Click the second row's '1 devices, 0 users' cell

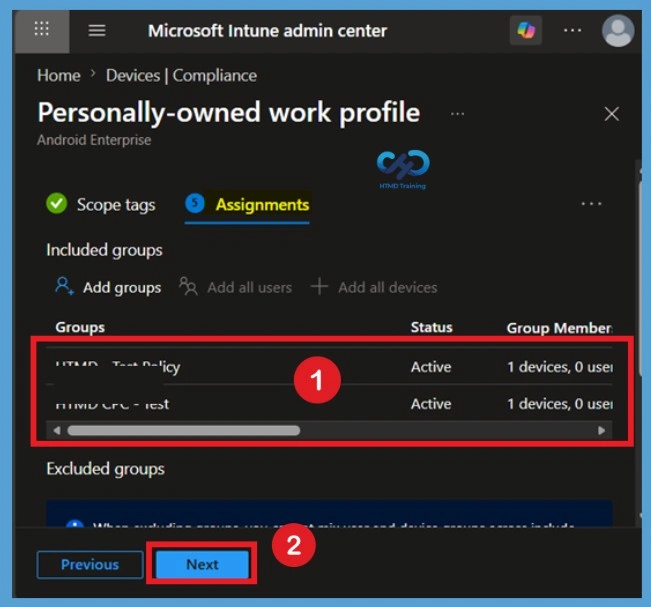[560, 404]
